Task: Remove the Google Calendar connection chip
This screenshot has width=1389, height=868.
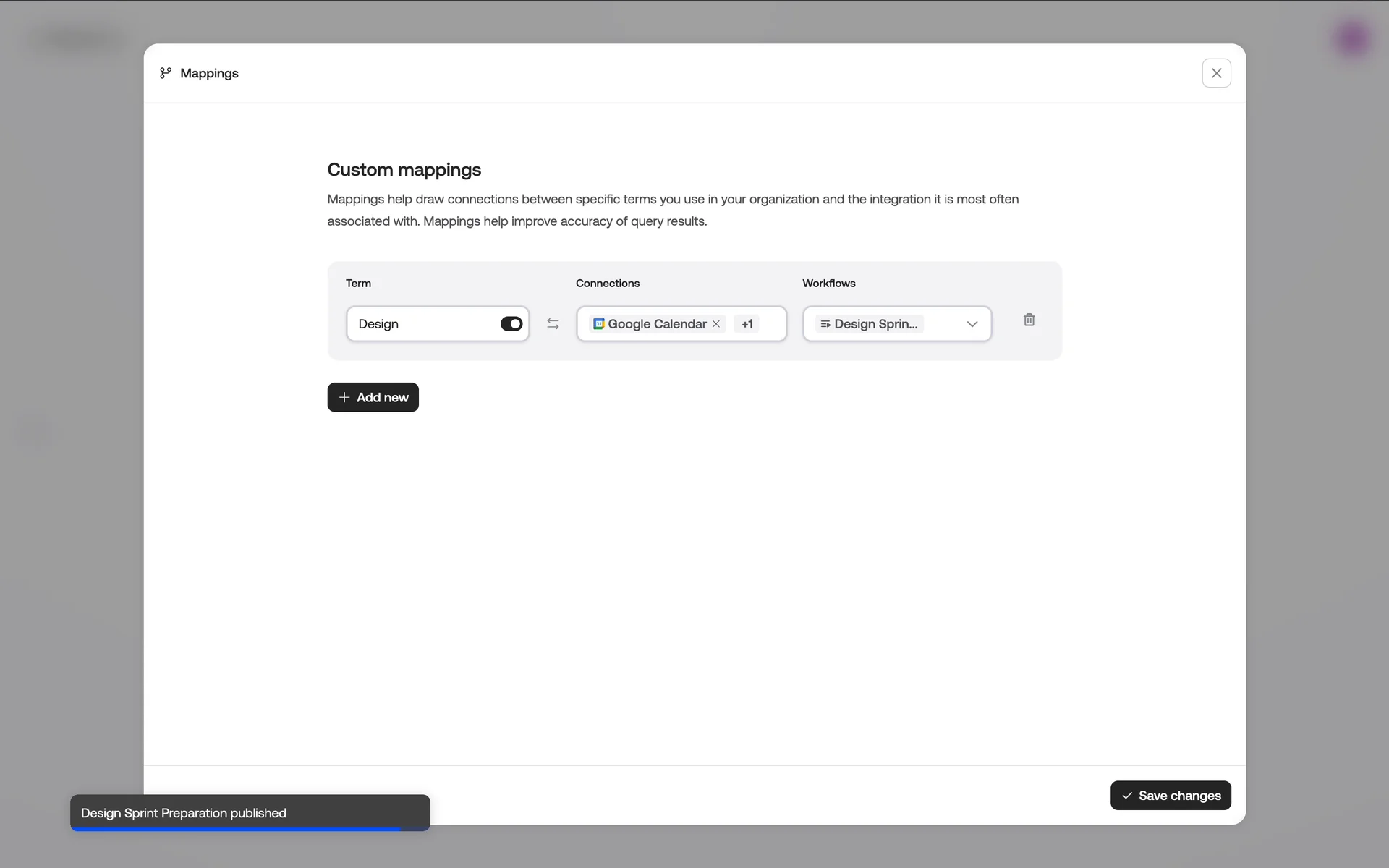Action: pos(716,324)
